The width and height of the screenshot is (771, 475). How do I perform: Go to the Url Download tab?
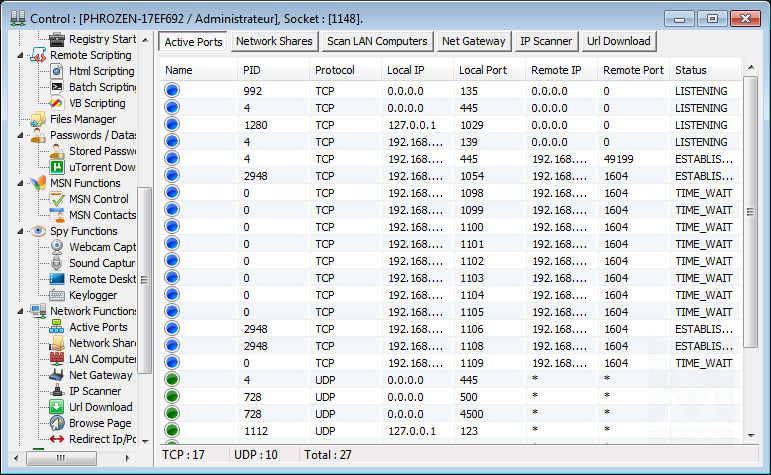(618, 41)
